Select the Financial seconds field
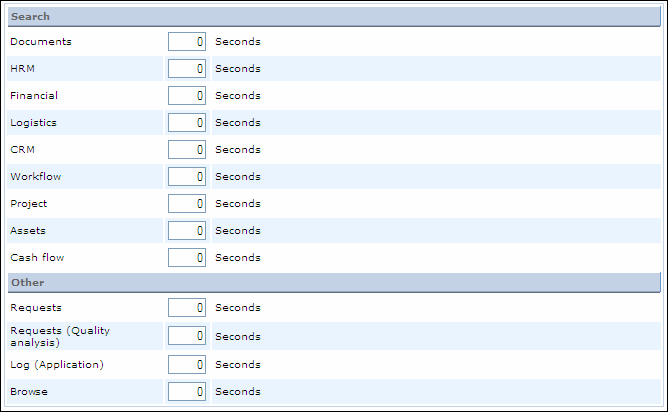Image resolution: width=668 pixels, height=412 pixels. pos(187,96)
